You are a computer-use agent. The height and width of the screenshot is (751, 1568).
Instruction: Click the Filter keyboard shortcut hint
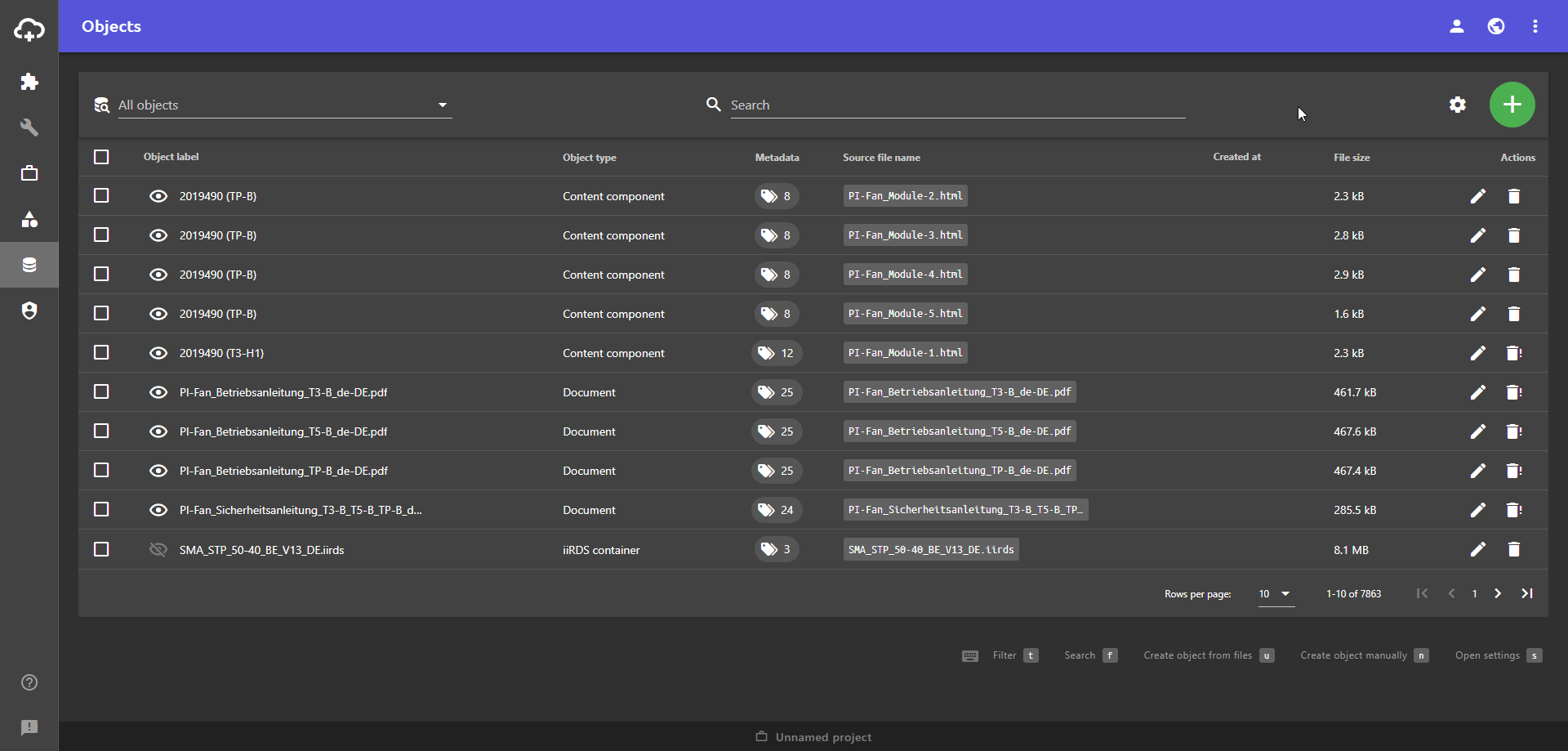pos(1015,655)
